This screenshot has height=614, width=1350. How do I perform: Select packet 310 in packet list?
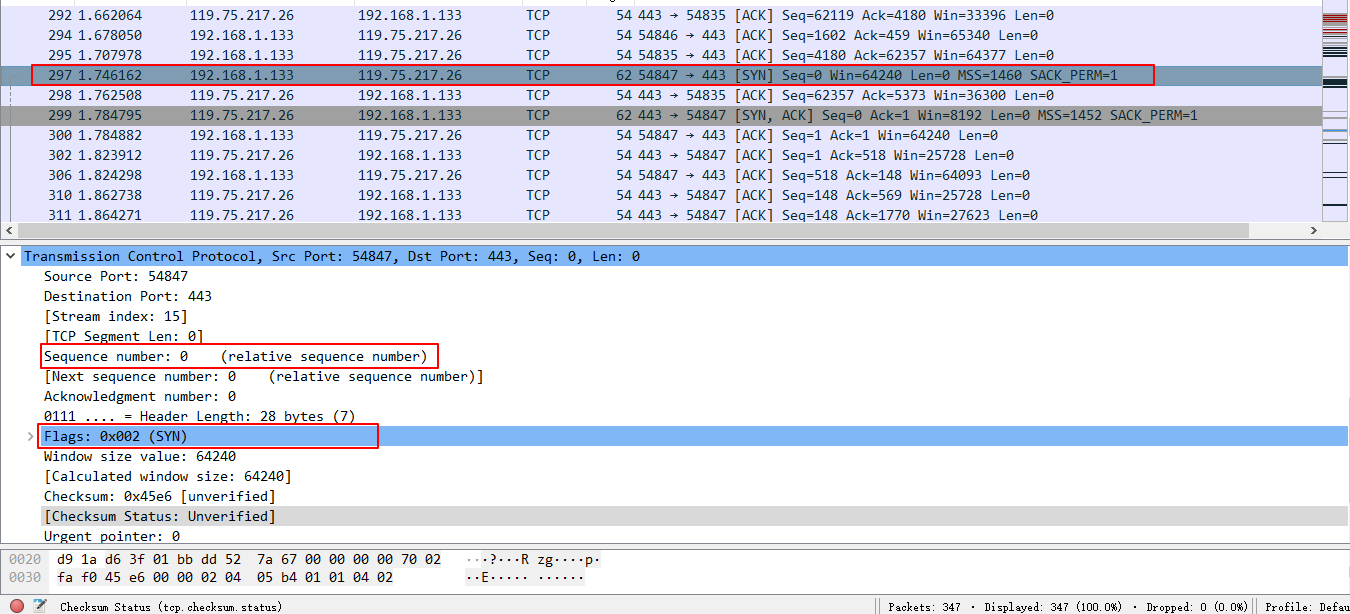(x=660, y=195)
